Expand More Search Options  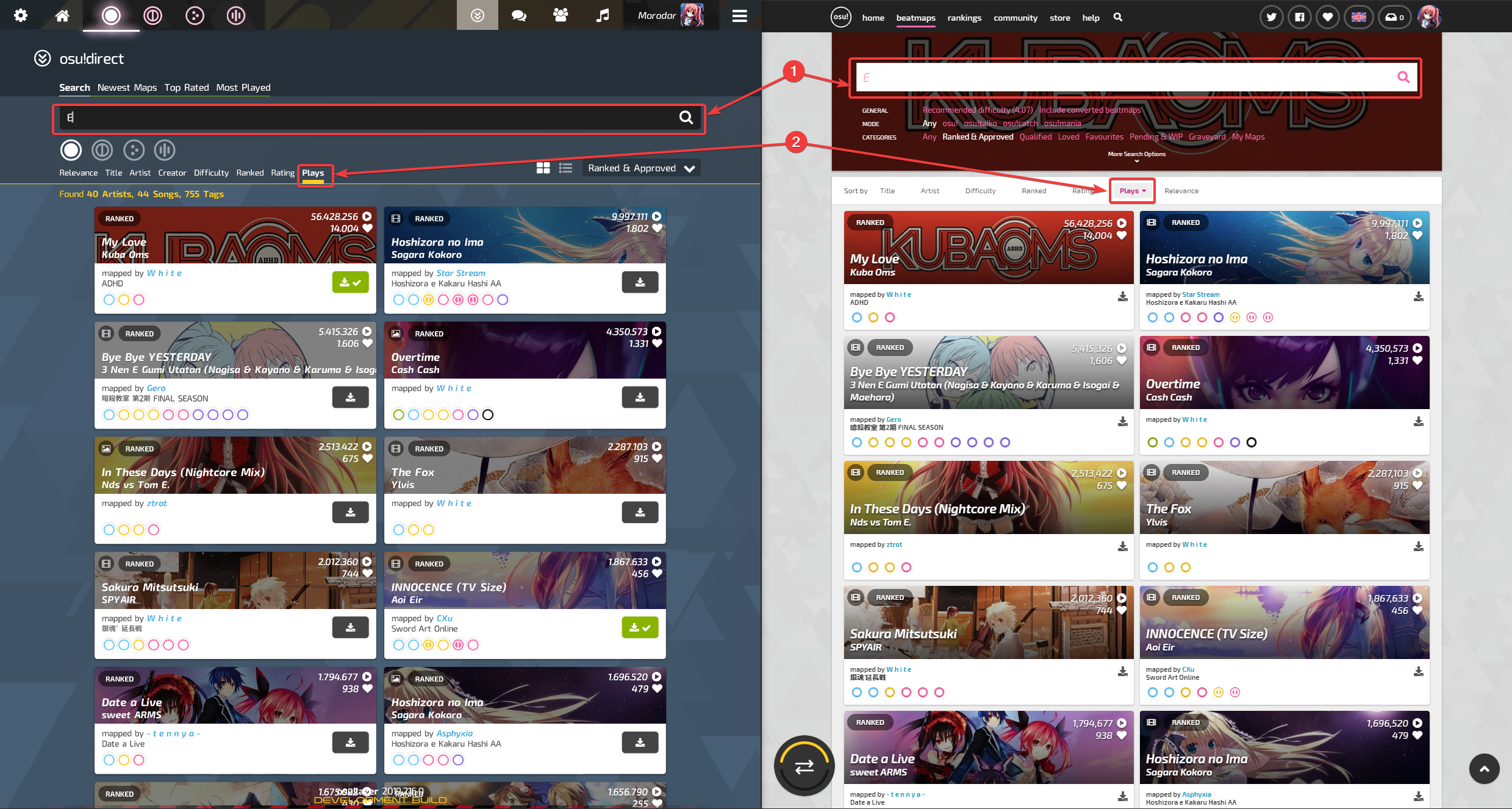[x=1136, y=155]
